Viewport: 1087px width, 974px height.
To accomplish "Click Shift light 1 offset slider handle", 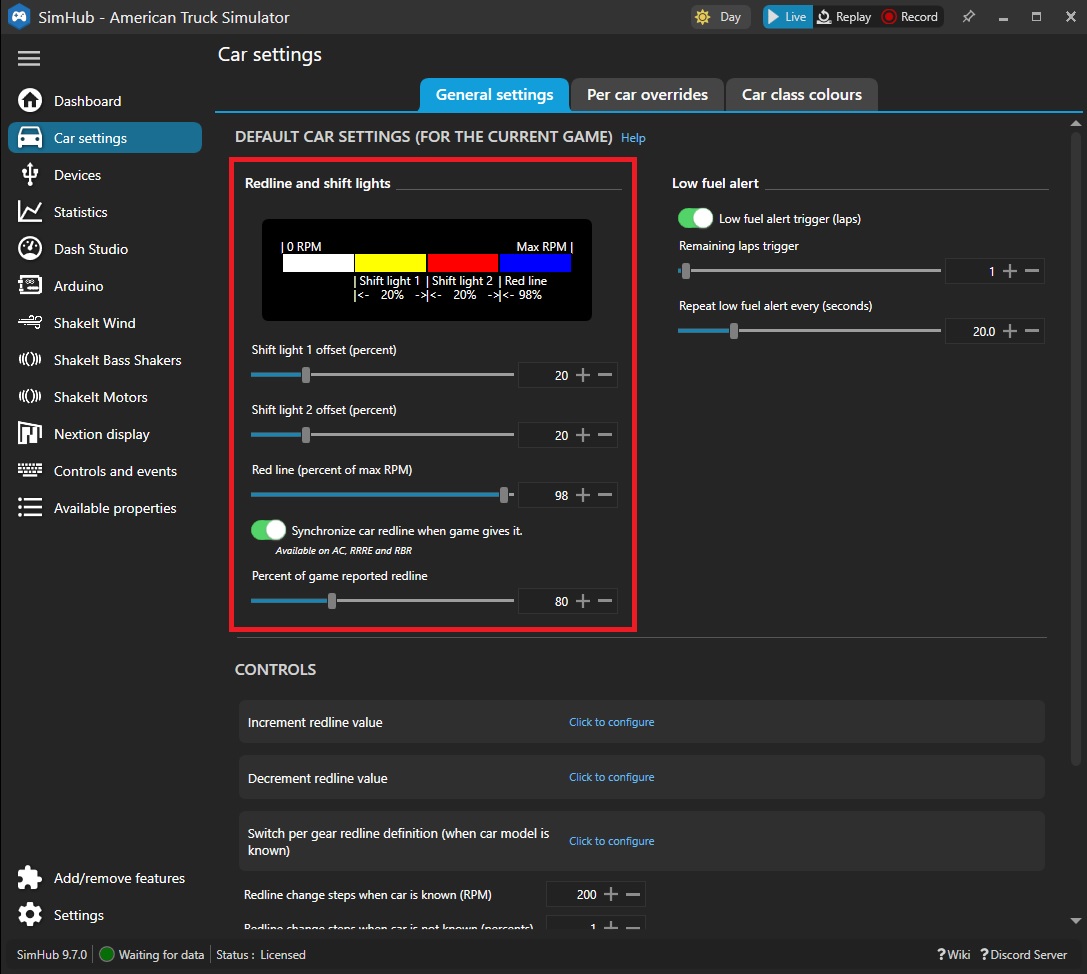I will [306, 374].
